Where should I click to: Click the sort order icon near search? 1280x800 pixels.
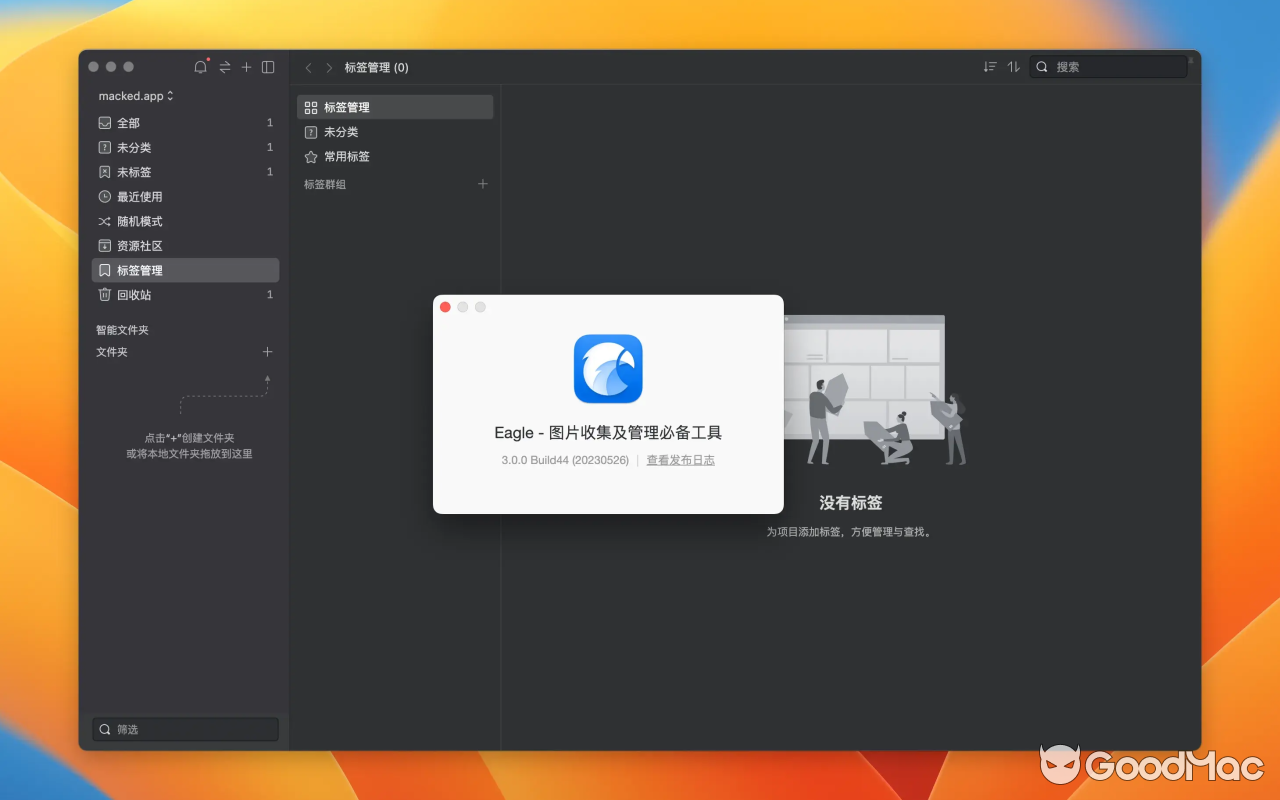[x=990, y=66]
